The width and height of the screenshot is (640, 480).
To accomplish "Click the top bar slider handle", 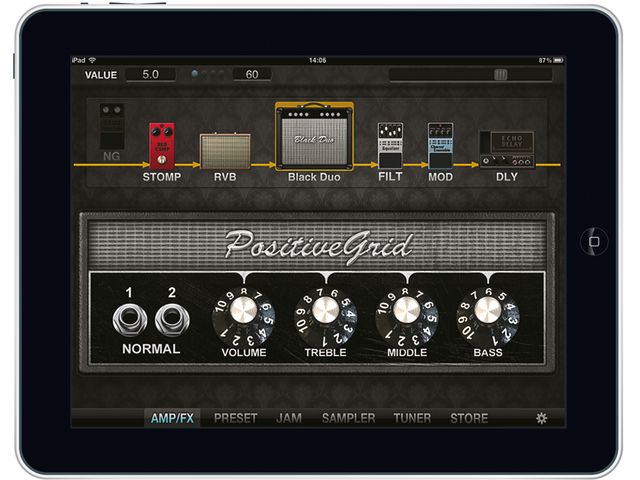I will (501, 74).
